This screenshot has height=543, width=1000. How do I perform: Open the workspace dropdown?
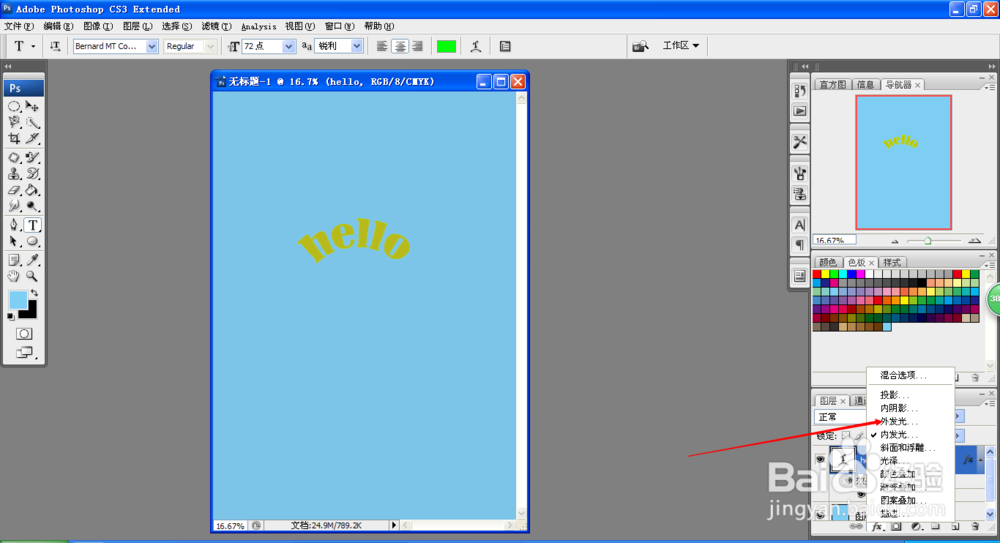click(x=680, y=45)
